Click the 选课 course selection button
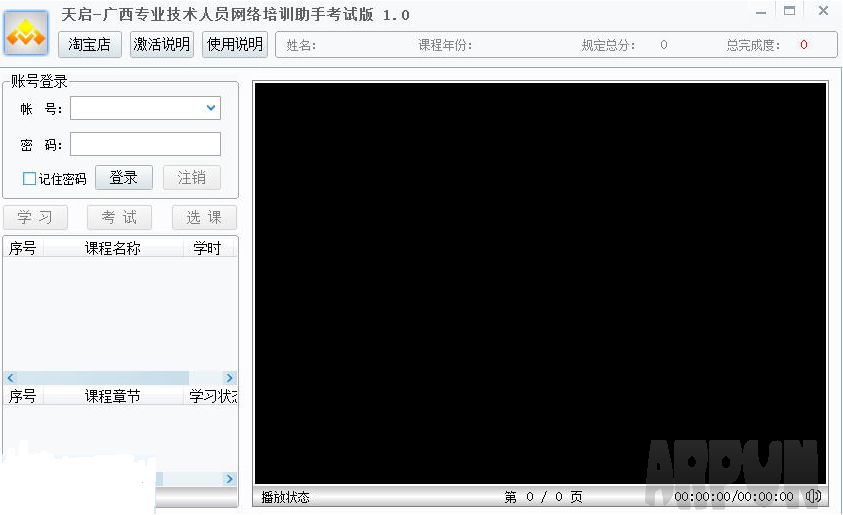 tap(204, 217)
